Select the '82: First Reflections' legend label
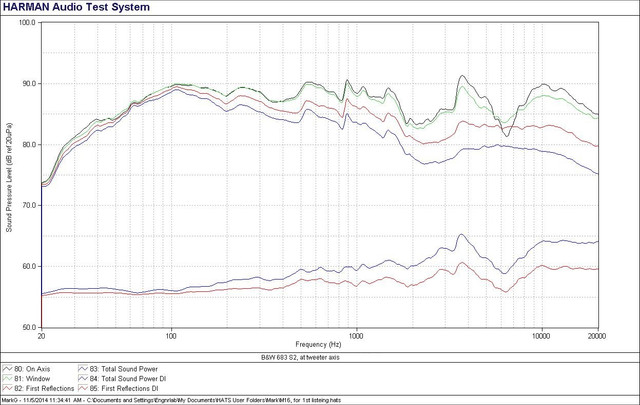Image resolution: width=640 pixels, height=405 pixels. (x=44, y=388)
